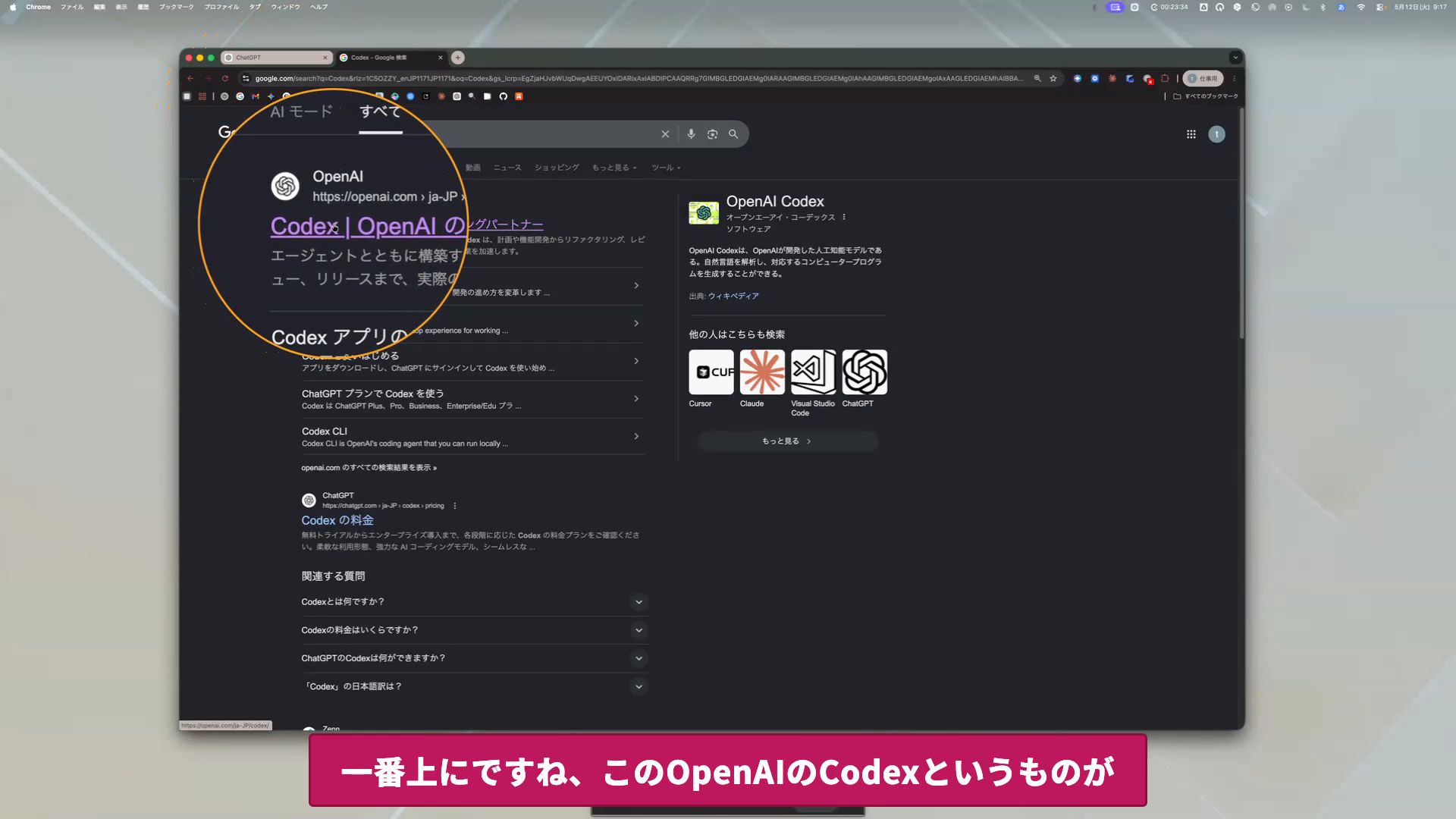
Task: Focus the Chrome address bar URL
Action: pyautogui.click(x=639, y=78)
